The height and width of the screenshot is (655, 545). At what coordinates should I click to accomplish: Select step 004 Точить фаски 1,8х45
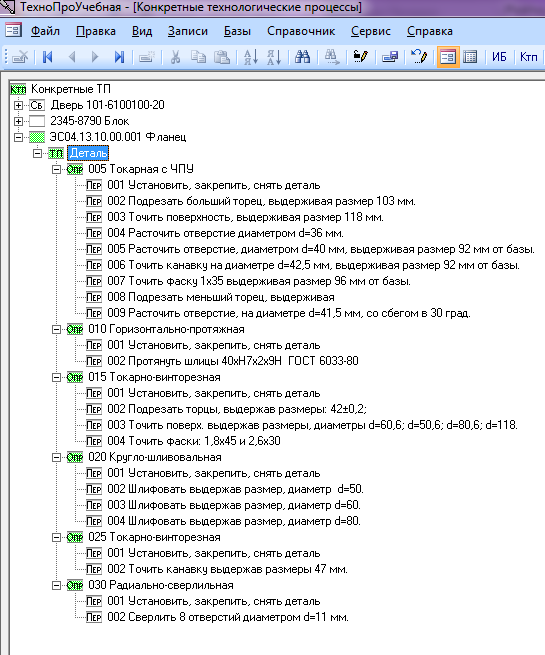(194, 441)
